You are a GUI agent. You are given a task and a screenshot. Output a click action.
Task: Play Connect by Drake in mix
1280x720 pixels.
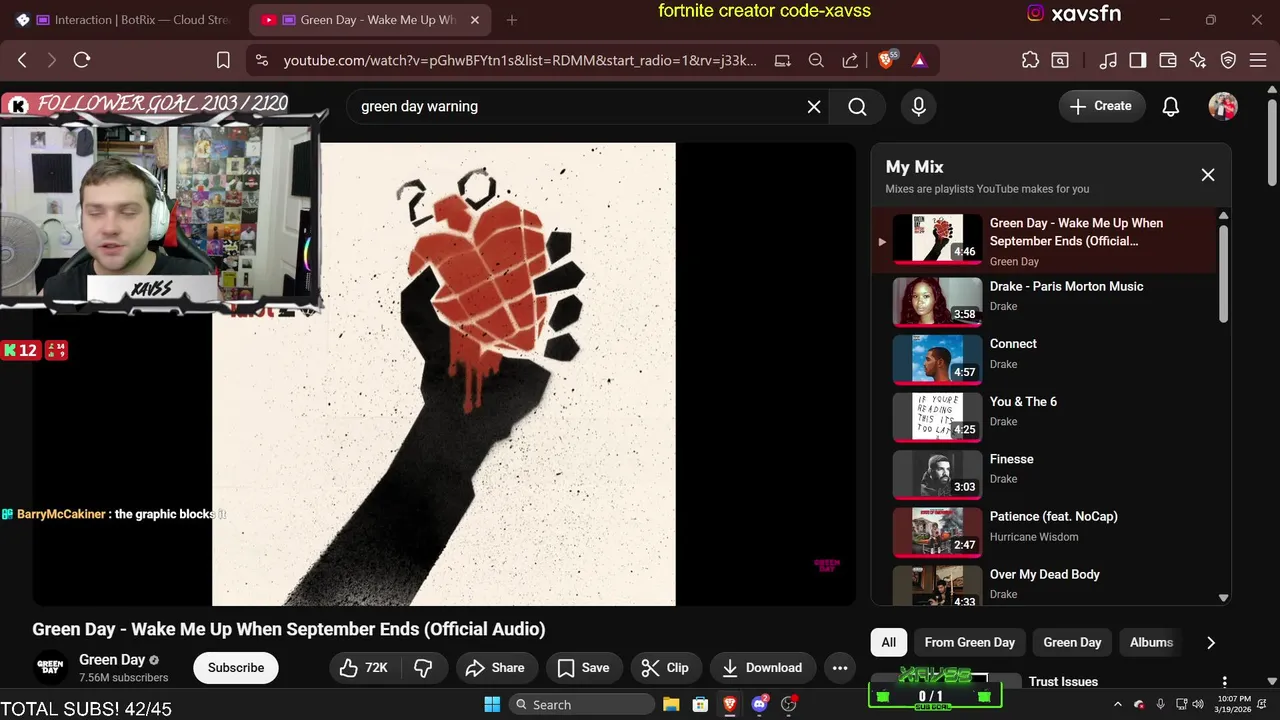coord(1044,359)
